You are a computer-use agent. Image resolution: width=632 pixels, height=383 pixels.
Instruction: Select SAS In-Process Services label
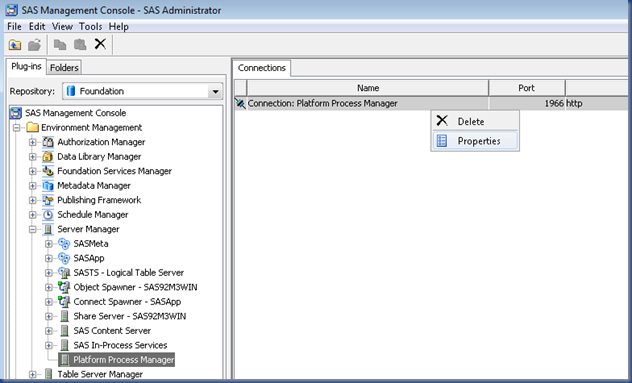click(x=120, y=345)
